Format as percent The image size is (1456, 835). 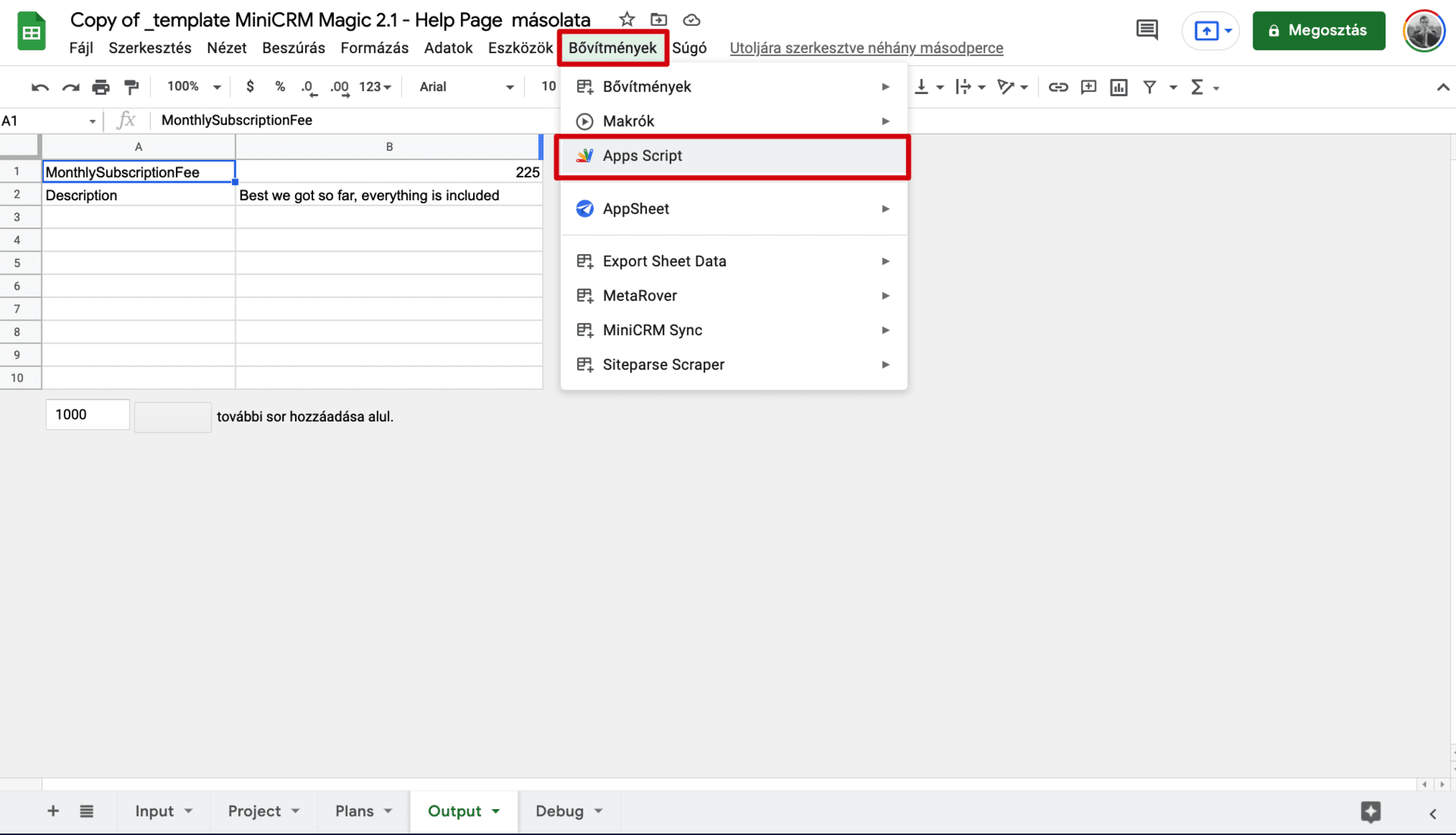[280, 86]
